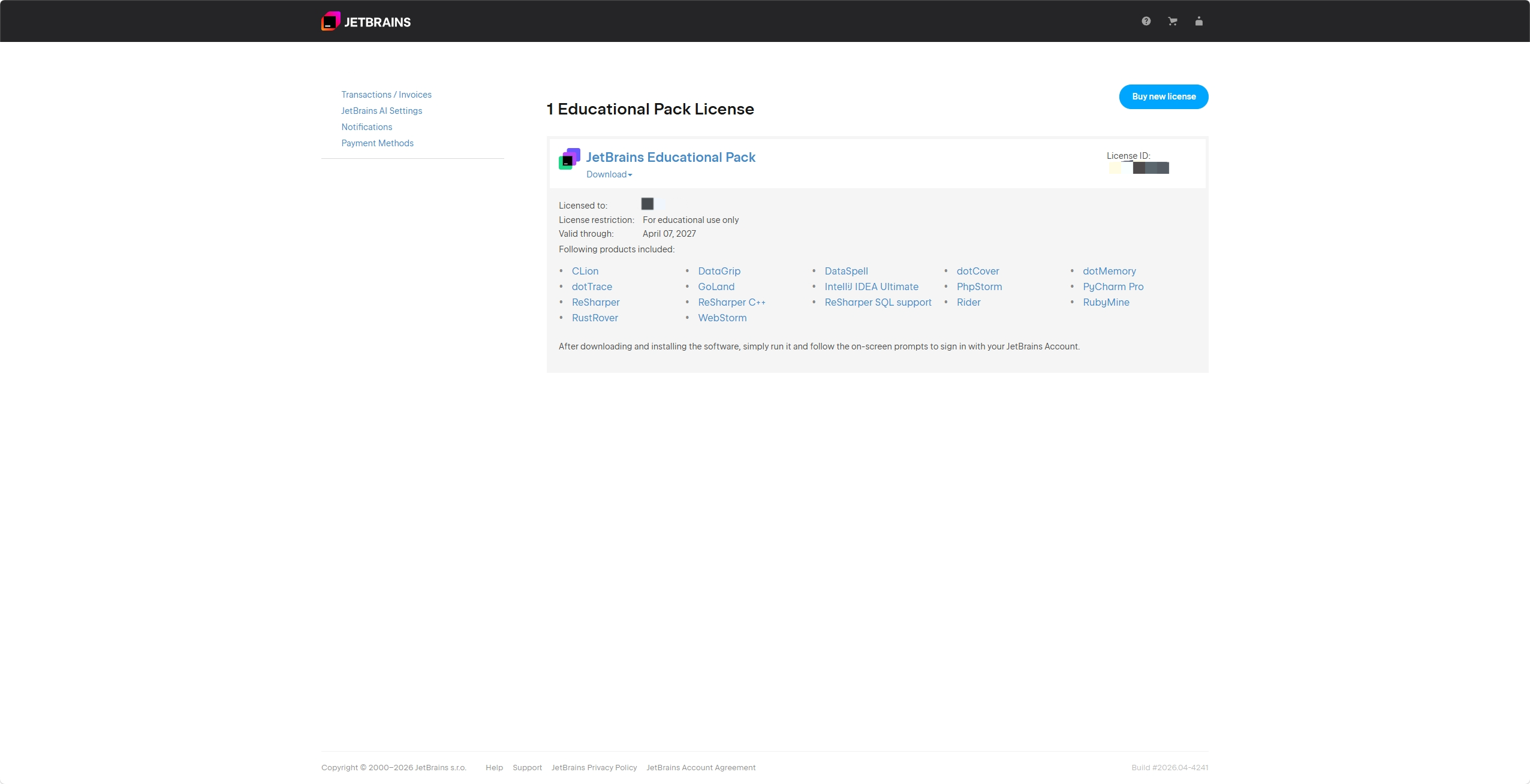The image size is (1530, 784).
Task: Open the PyCharm Pro link
Action: pyautogui.click(x=1113, y=287)
